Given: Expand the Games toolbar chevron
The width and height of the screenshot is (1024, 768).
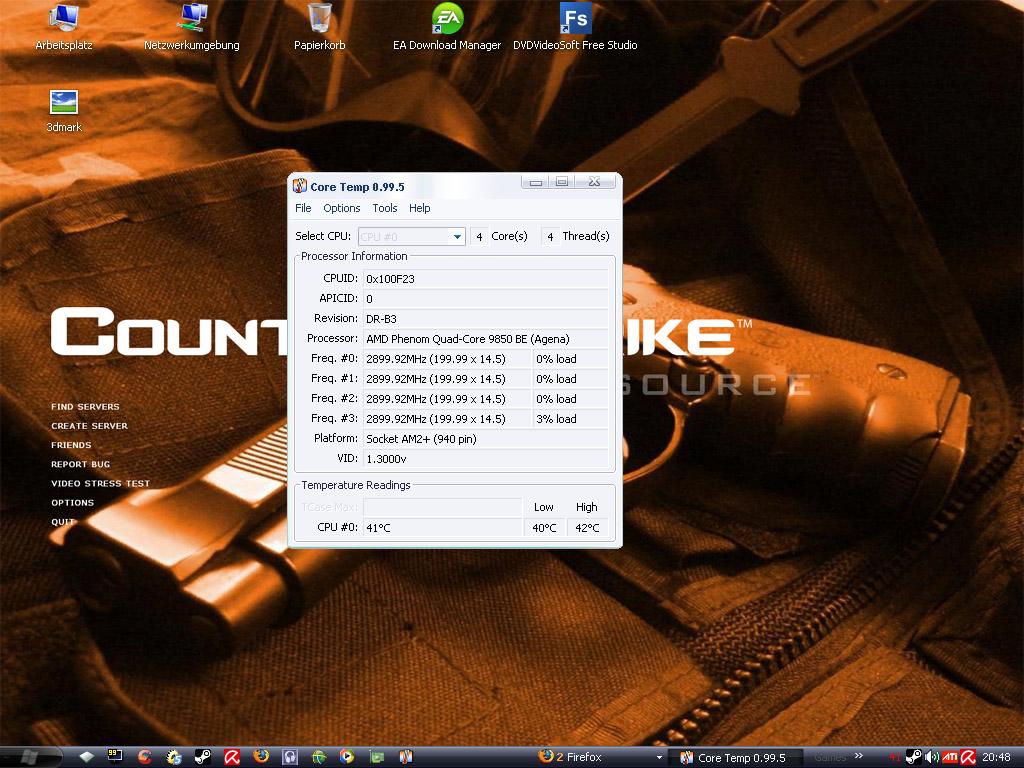Looking at the screenshot, I should [859, 756].
